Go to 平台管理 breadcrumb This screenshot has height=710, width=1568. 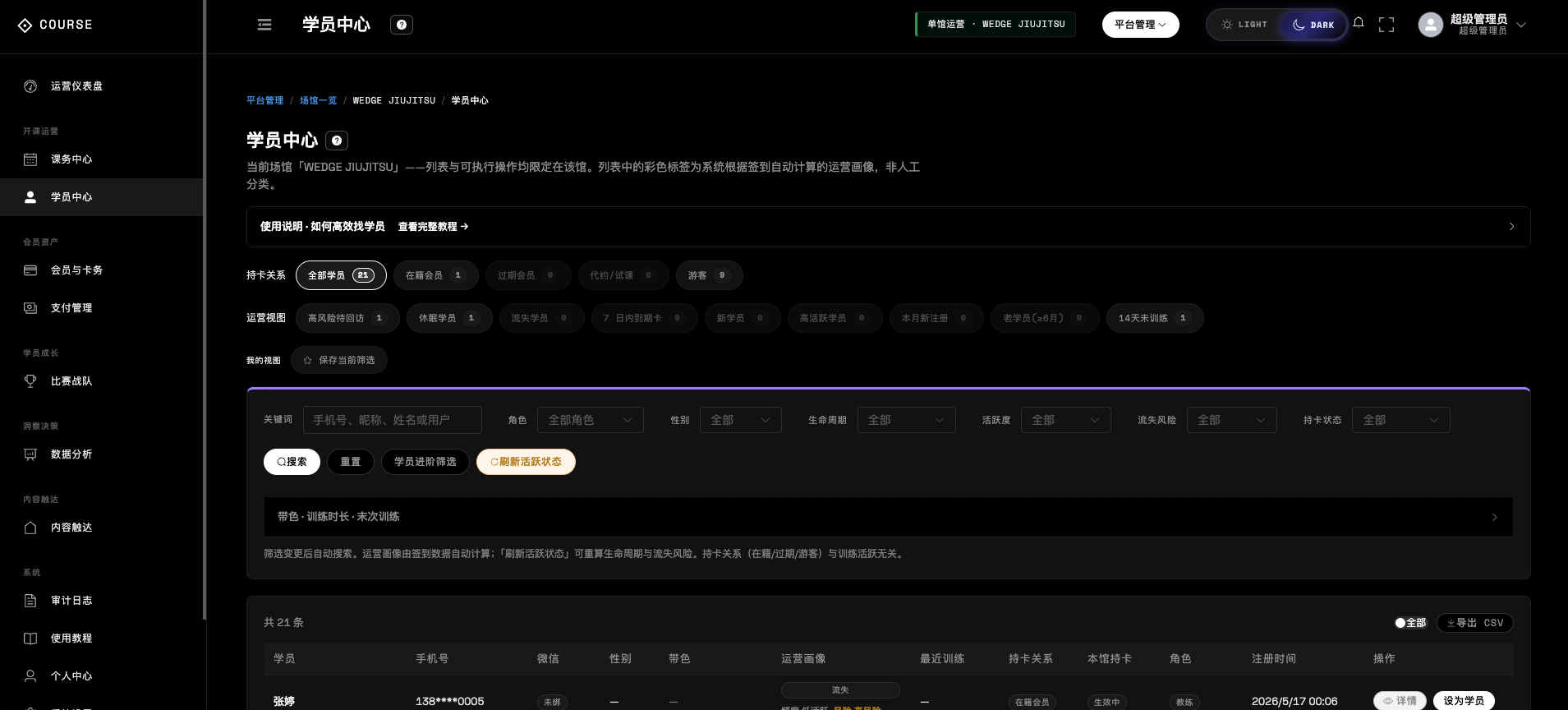coord(264,100)
